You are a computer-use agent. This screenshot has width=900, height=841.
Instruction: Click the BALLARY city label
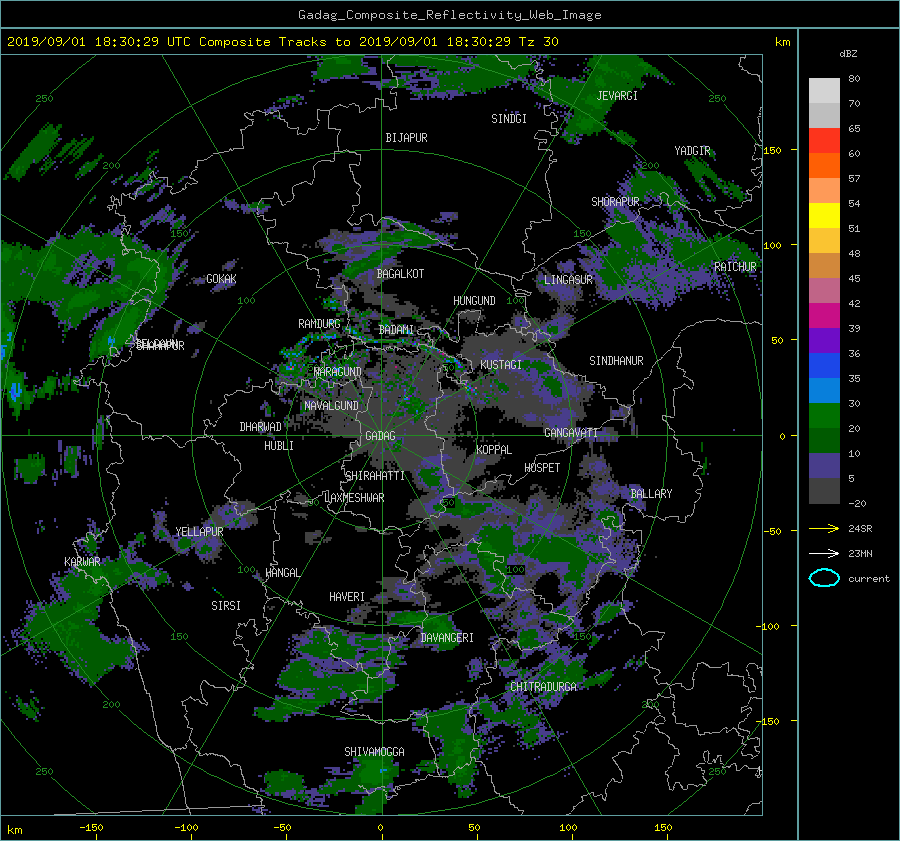coord(651,494)
